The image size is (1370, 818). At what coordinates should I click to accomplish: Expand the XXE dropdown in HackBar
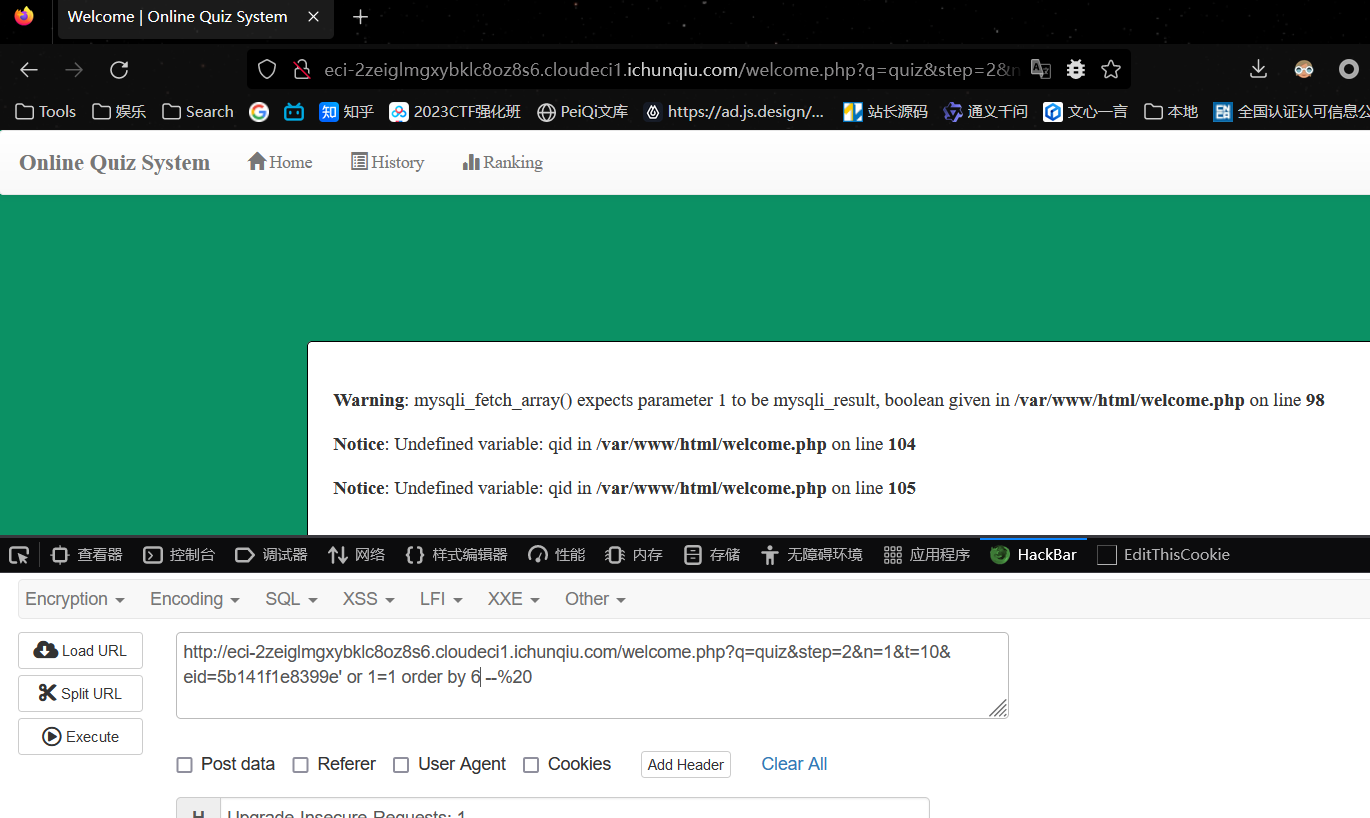click(x=514, y=599)
